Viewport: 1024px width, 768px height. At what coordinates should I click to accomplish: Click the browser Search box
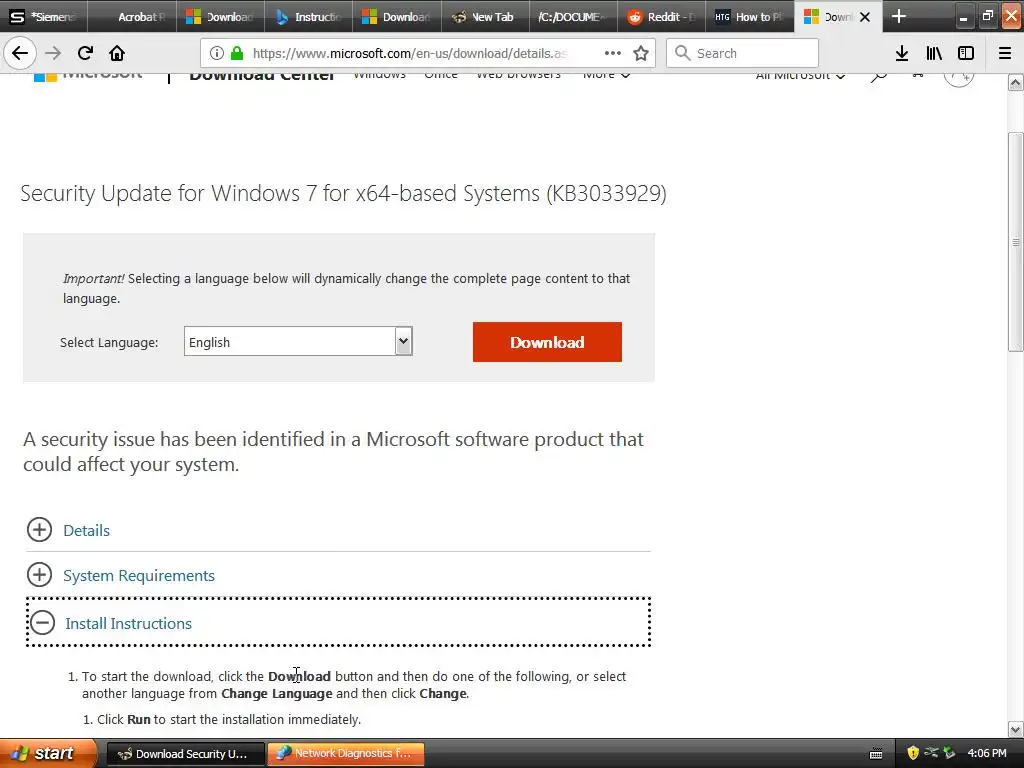pos(743,53)
